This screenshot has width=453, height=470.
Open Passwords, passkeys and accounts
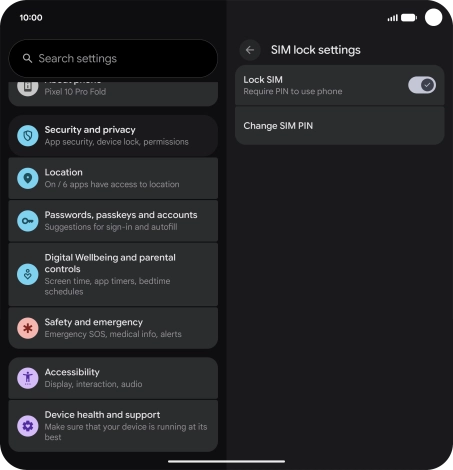point(113,221)
